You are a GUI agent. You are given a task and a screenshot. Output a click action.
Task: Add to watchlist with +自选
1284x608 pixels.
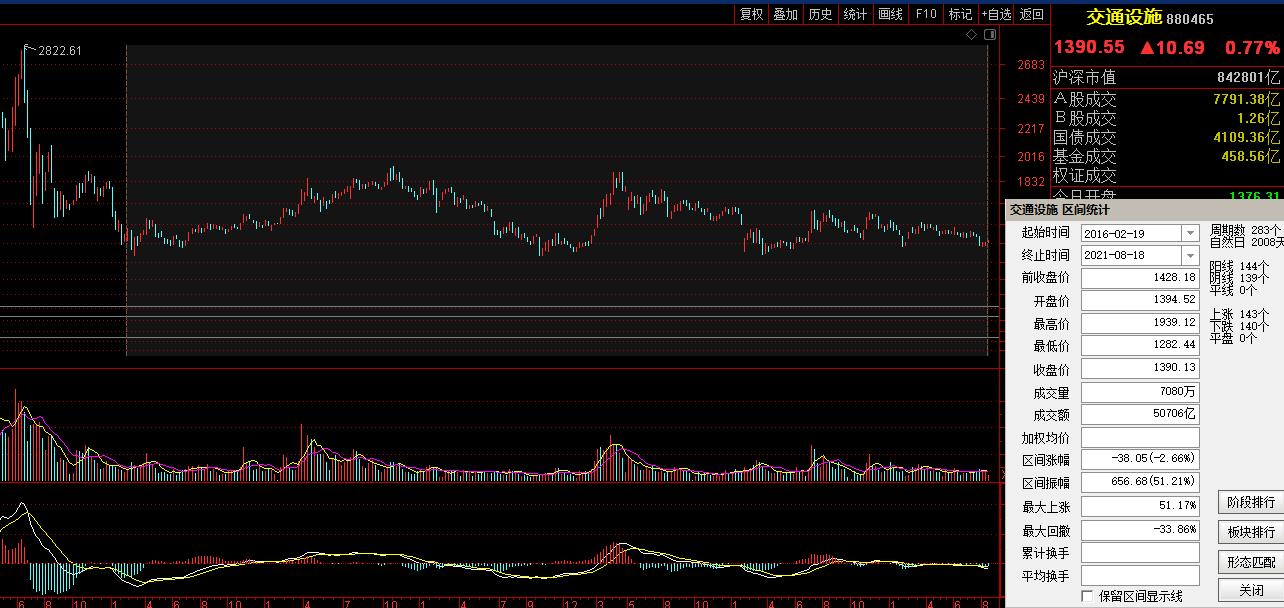tap(996, 14)
